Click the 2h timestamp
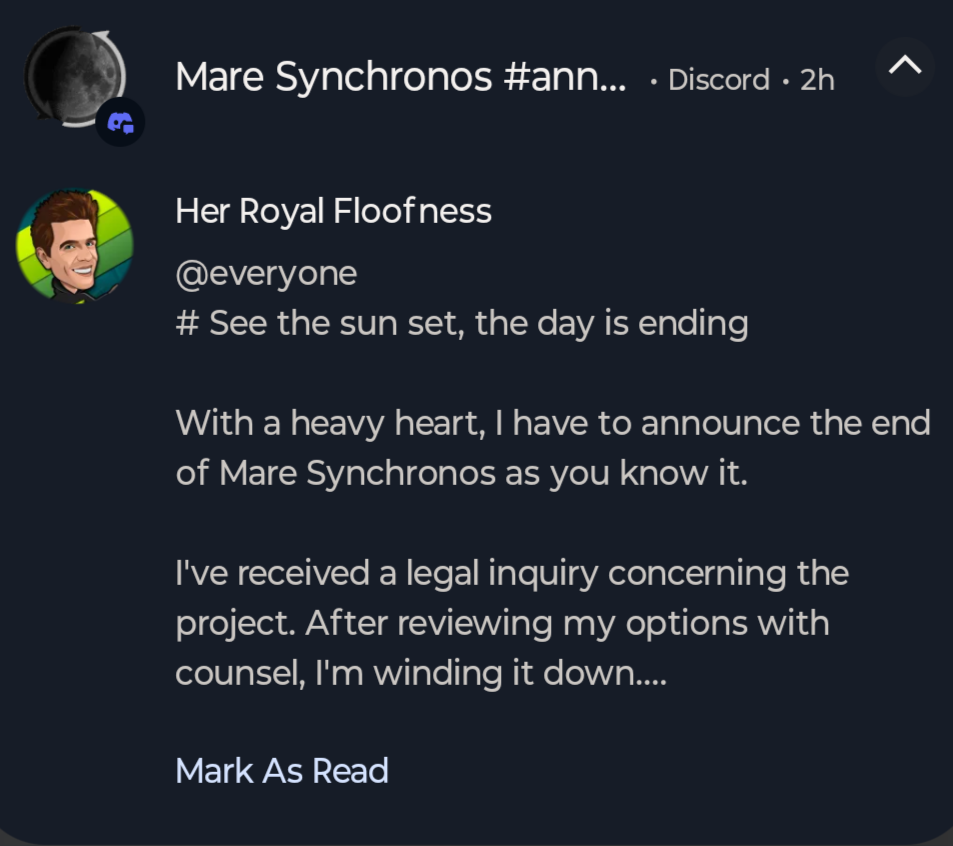This screenshot has height=846, width=953. 817,80
